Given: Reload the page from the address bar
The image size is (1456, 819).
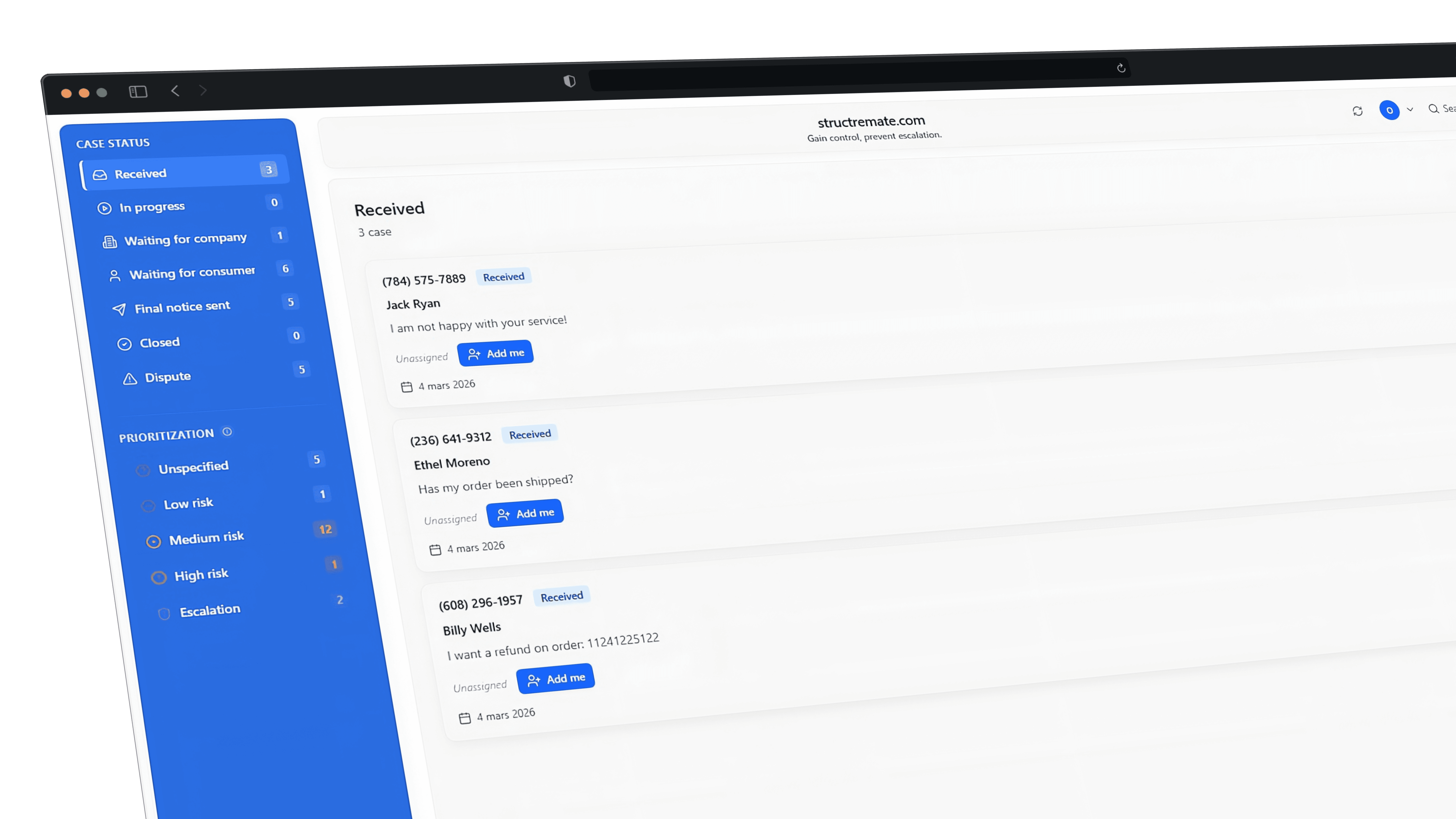Looking at the screenshot, I should click(x=1121, y=69).
